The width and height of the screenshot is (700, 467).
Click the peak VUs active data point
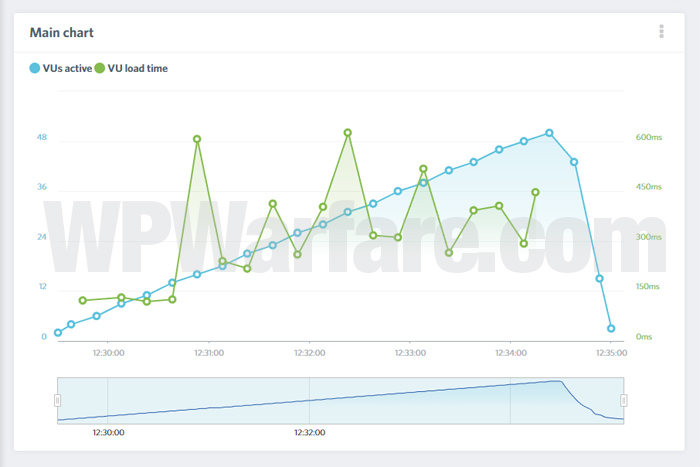tap(550, 133)
